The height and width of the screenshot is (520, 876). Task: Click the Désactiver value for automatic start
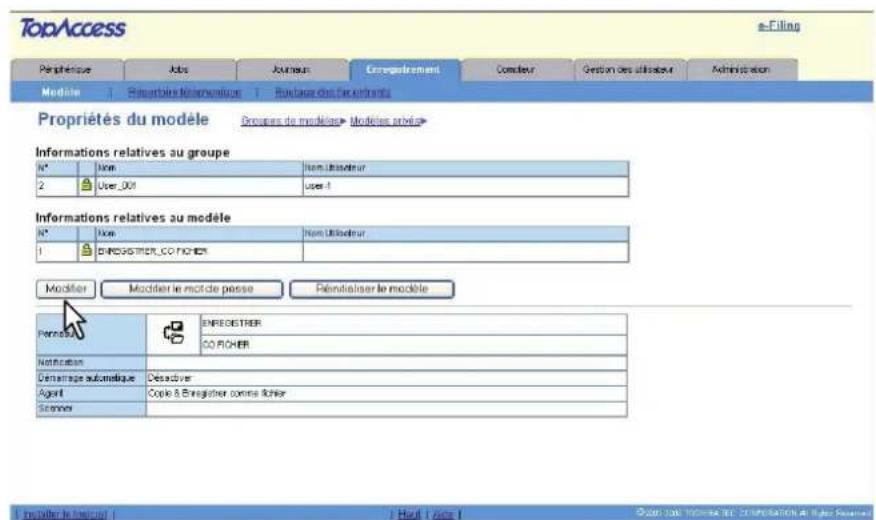[x=386, y=378]
